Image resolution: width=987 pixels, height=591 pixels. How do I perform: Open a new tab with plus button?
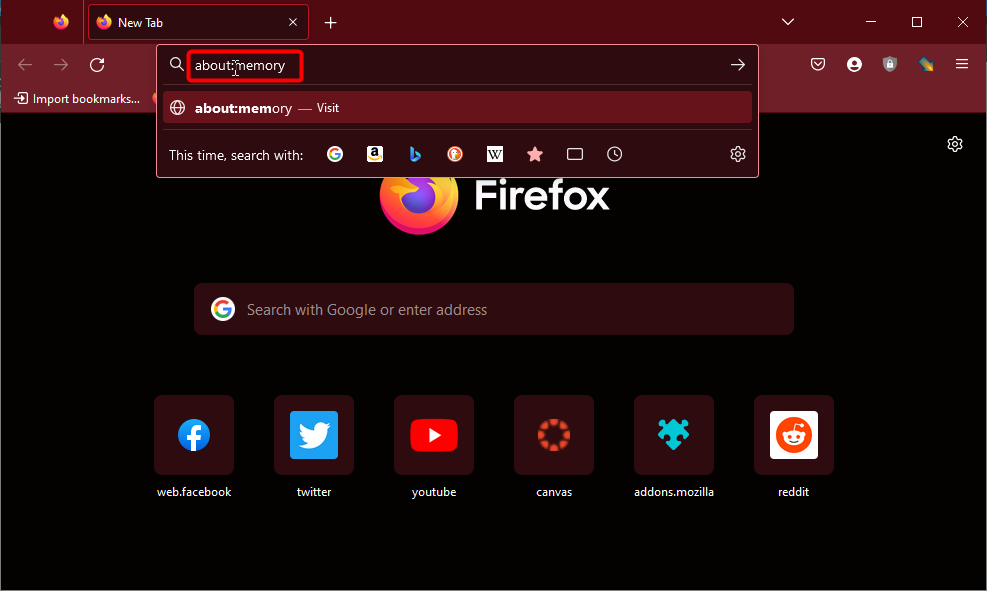330,23
